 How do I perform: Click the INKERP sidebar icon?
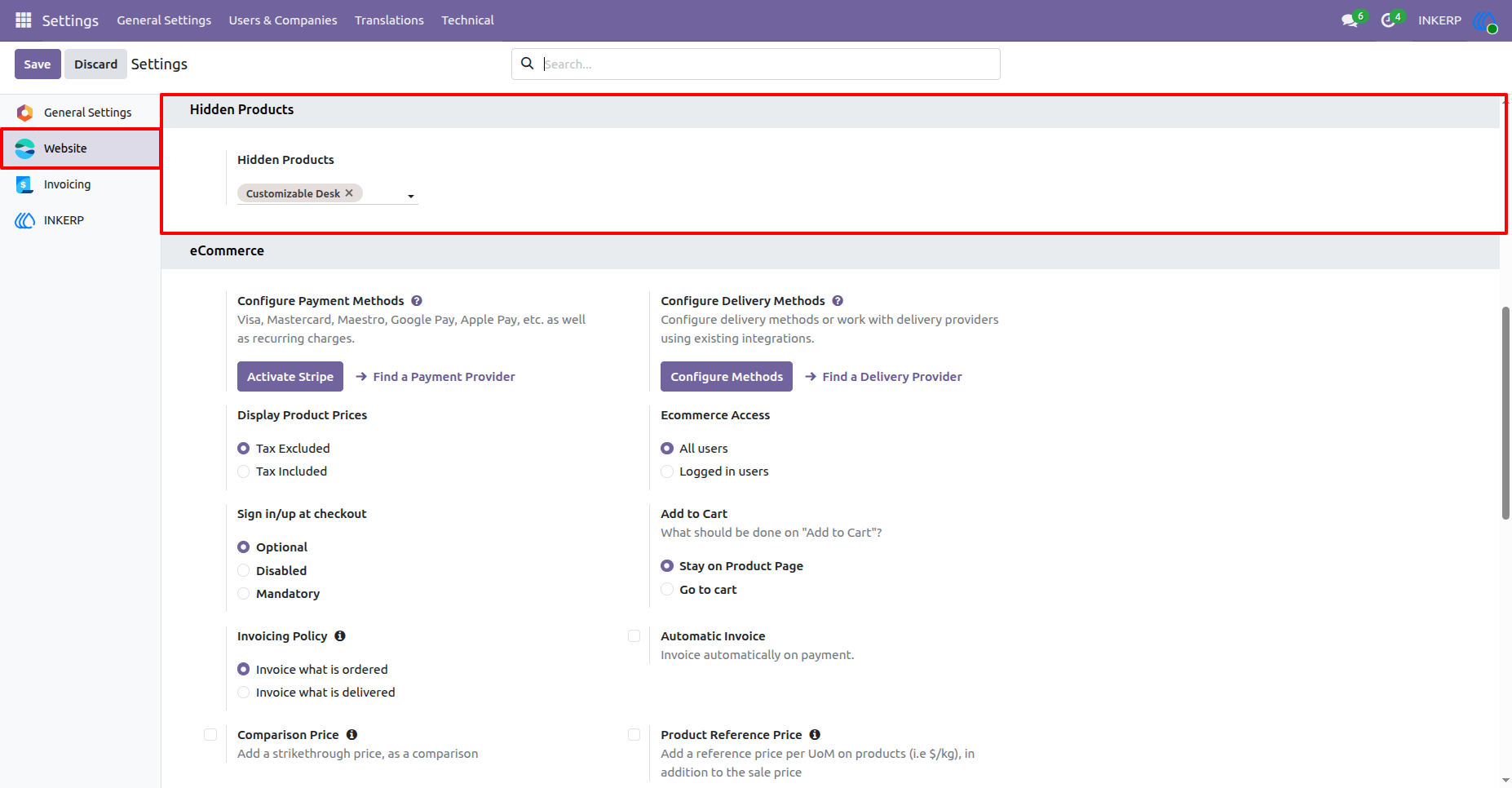pos(25,220)
